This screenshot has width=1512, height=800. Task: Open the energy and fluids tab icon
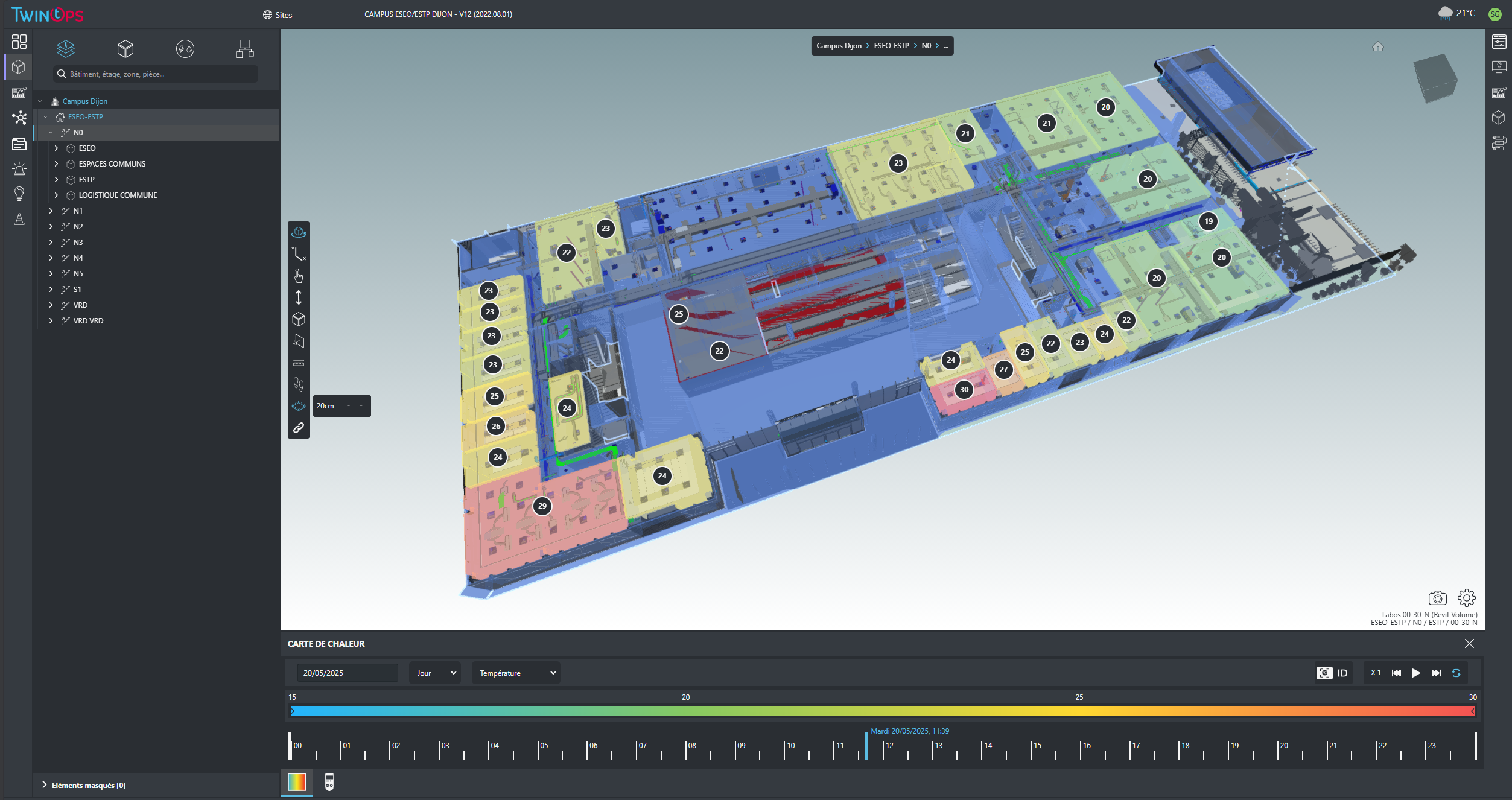(185, 49)
